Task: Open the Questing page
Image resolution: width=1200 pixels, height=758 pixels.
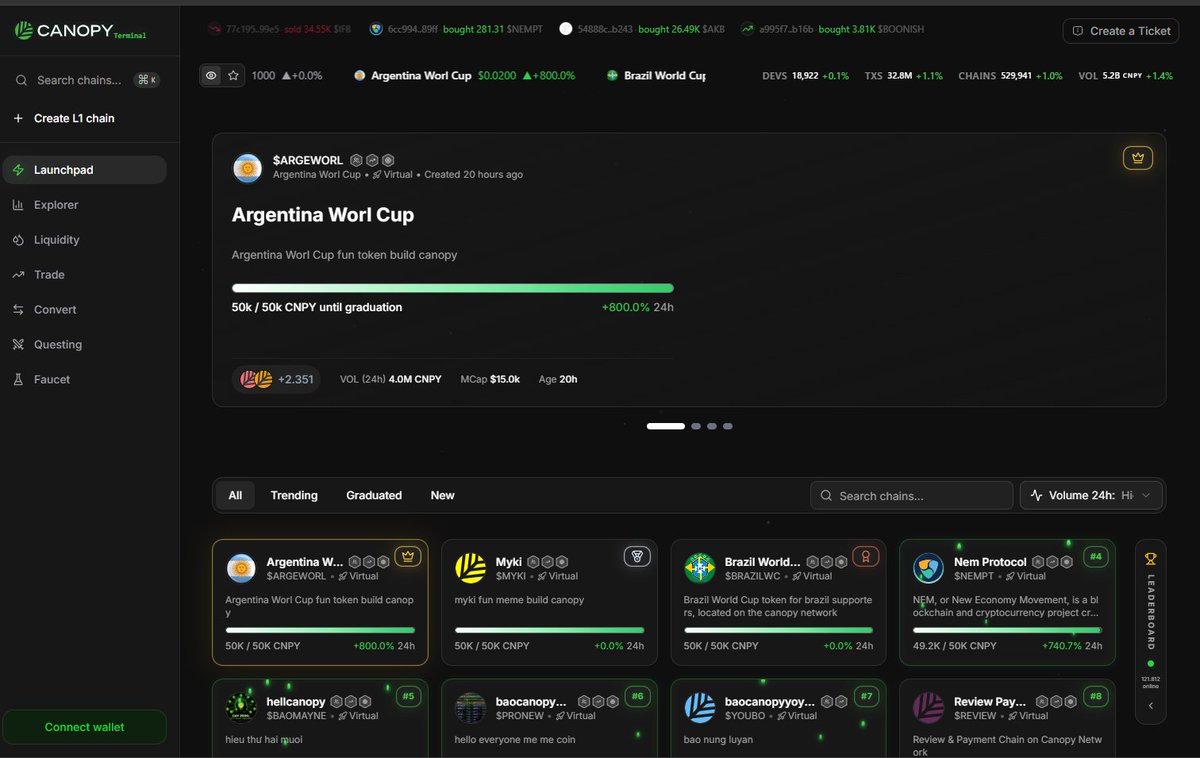Action: pos(84,345)
